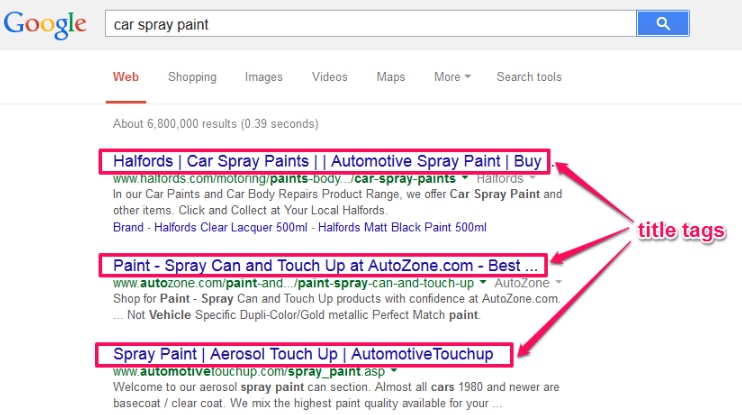Open the gray Halfords source dropdown
The width and height of the screenshot is (742, 415).
[x=505, y=178]
